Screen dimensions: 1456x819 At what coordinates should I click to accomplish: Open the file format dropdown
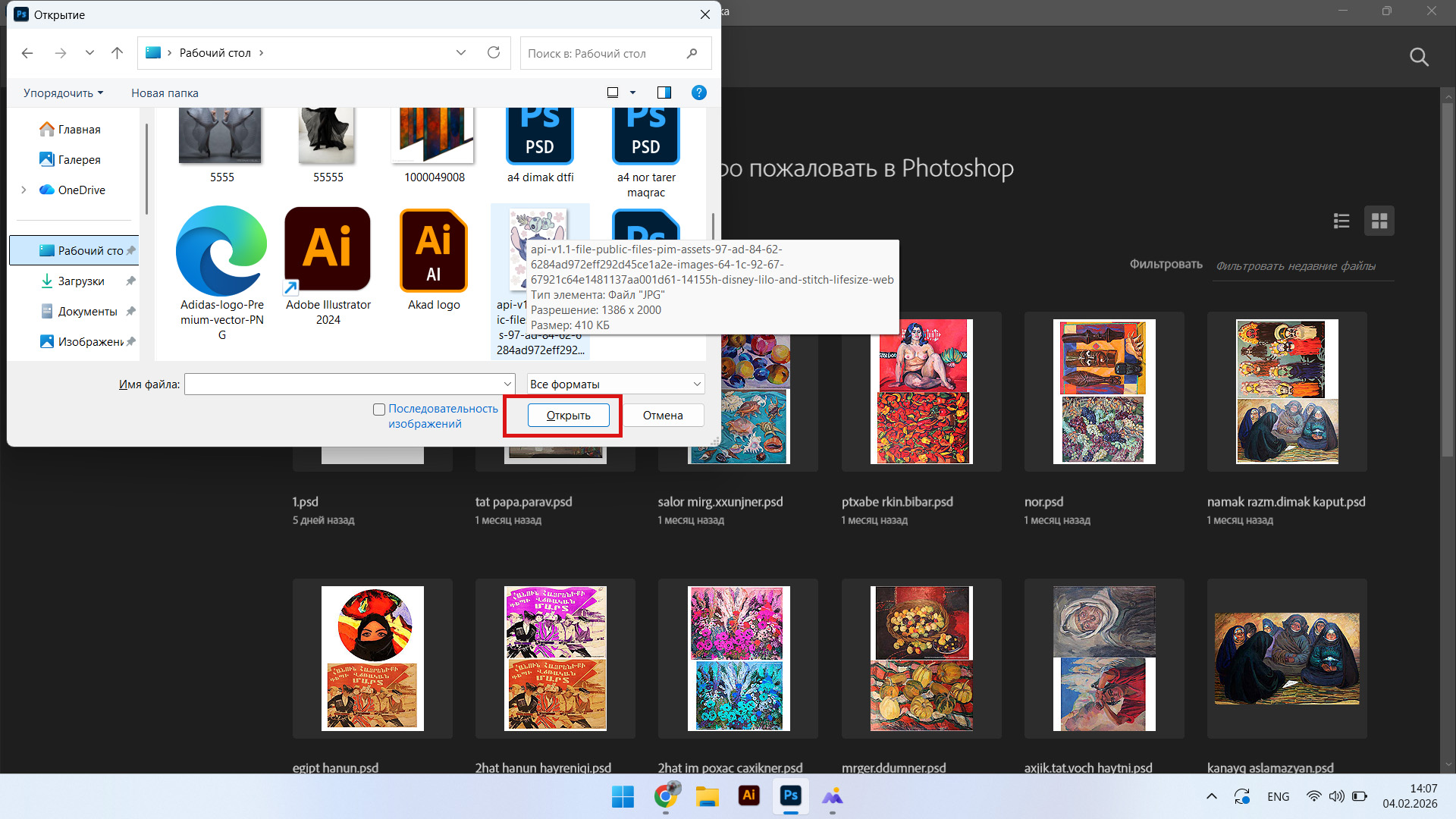615,384
